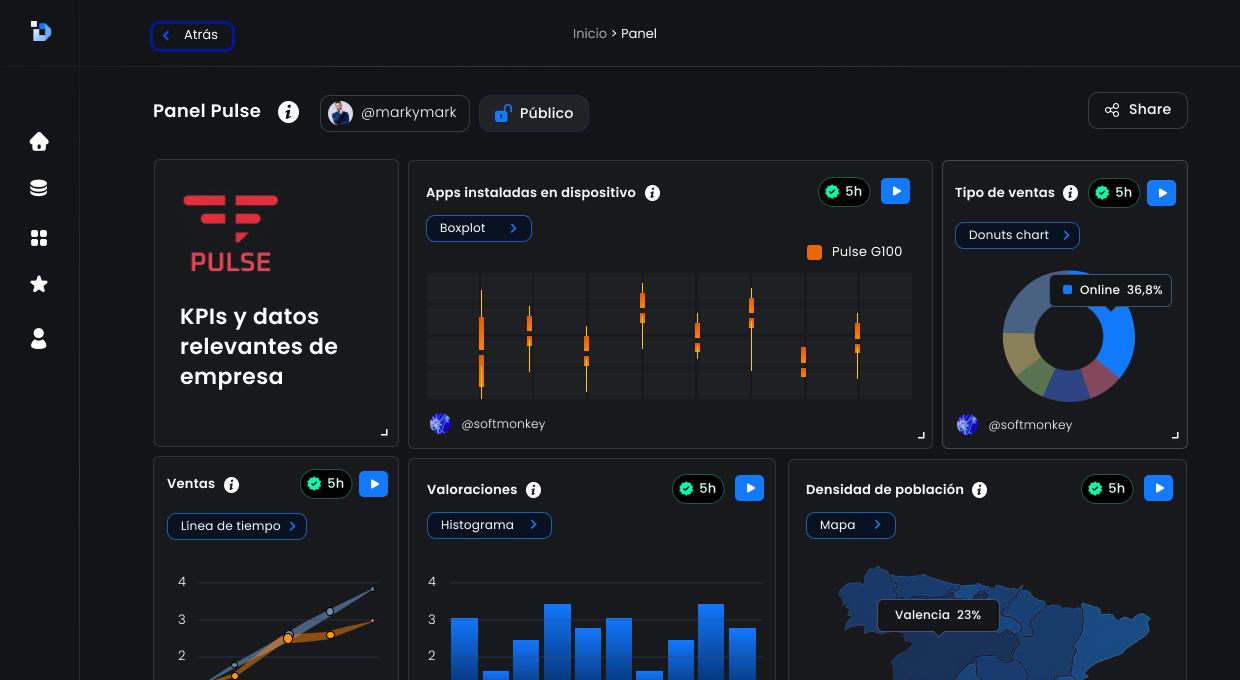Select Panel in the breadcrumb
Viewport: 1240px width, 680px height.
[639, 34]
